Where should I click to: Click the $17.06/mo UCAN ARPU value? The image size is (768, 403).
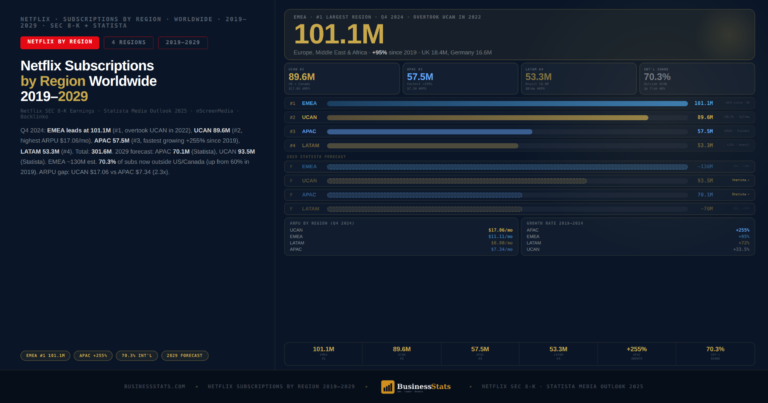[x=500, y=230]
